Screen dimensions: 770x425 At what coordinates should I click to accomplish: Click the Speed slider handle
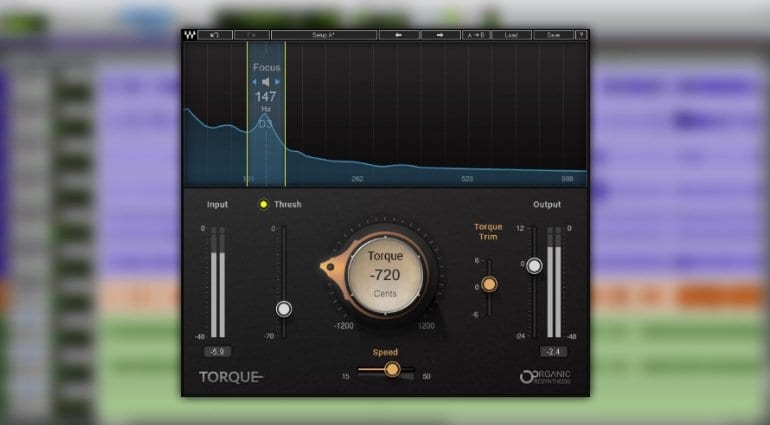click(392, 369)
